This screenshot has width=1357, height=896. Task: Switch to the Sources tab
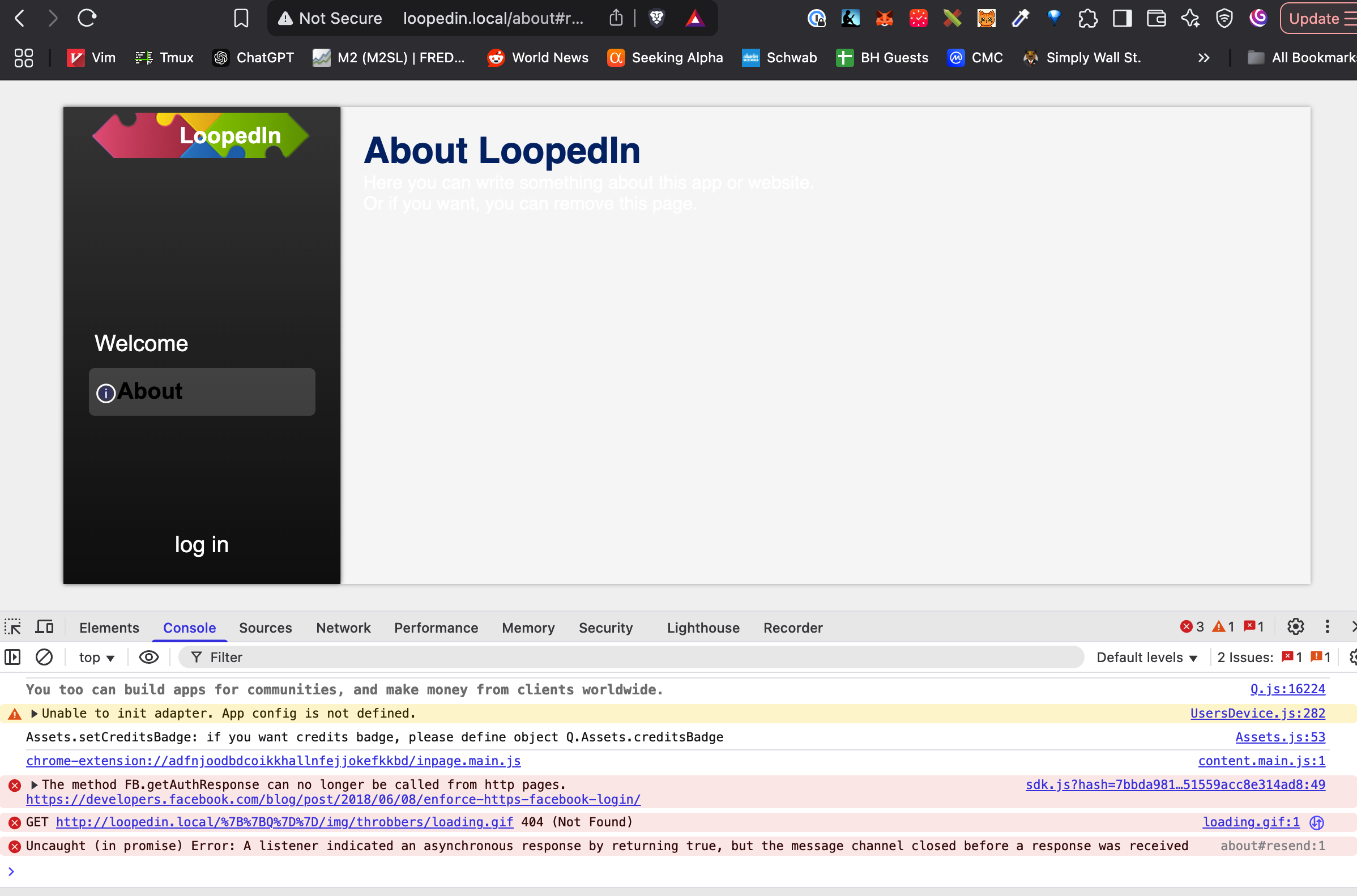click(x=266, y=628)
